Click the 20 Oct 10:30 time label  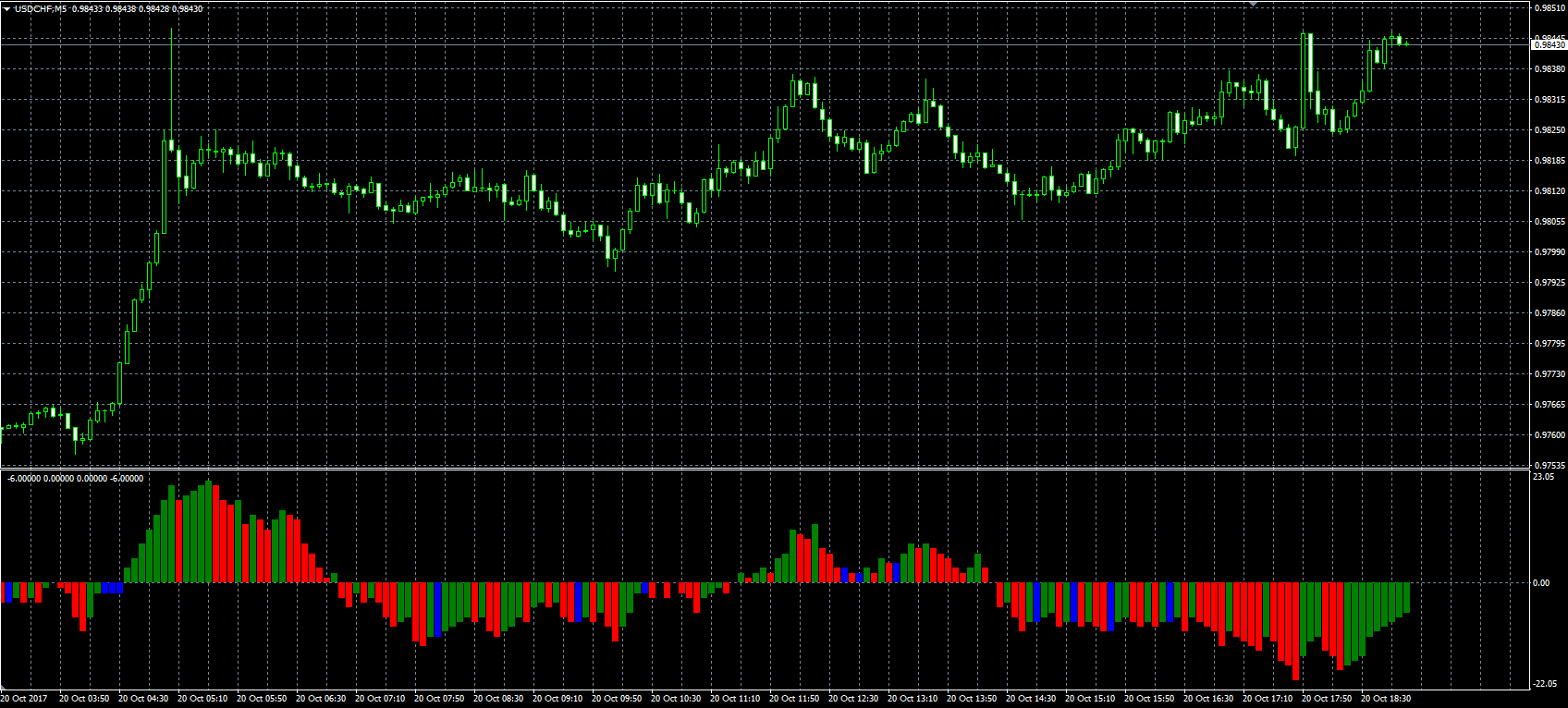point(676,699)
